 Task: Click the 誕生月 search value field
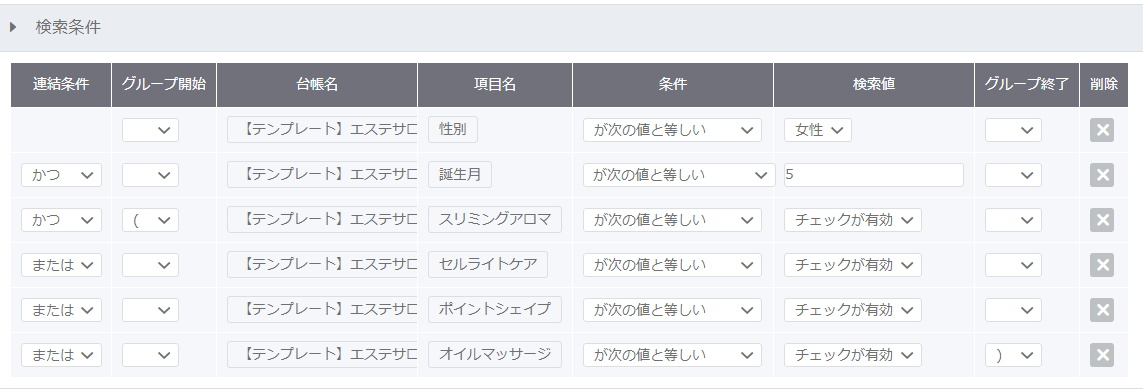point(874,175)
